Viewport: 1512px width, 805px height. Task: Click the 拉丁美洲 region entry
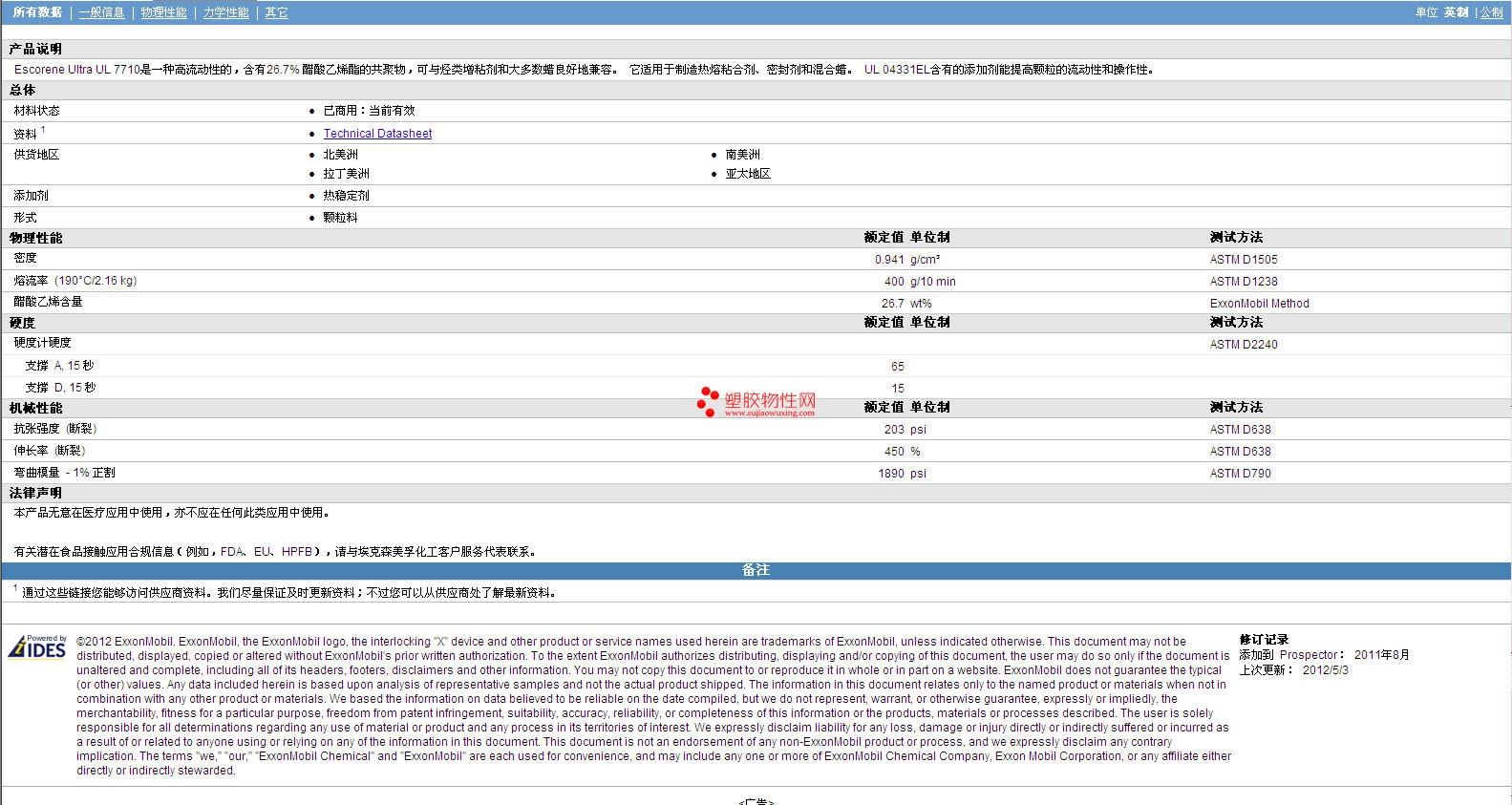pyautogui.click(x=346, y=174)
